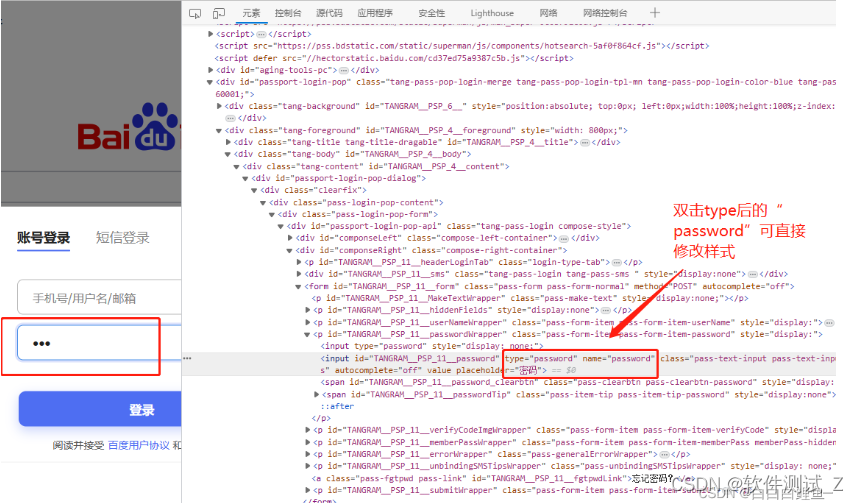This screenshot has width=859, height=503.
Task: Switch to the 元素 tab
Action: coord(251,13)
